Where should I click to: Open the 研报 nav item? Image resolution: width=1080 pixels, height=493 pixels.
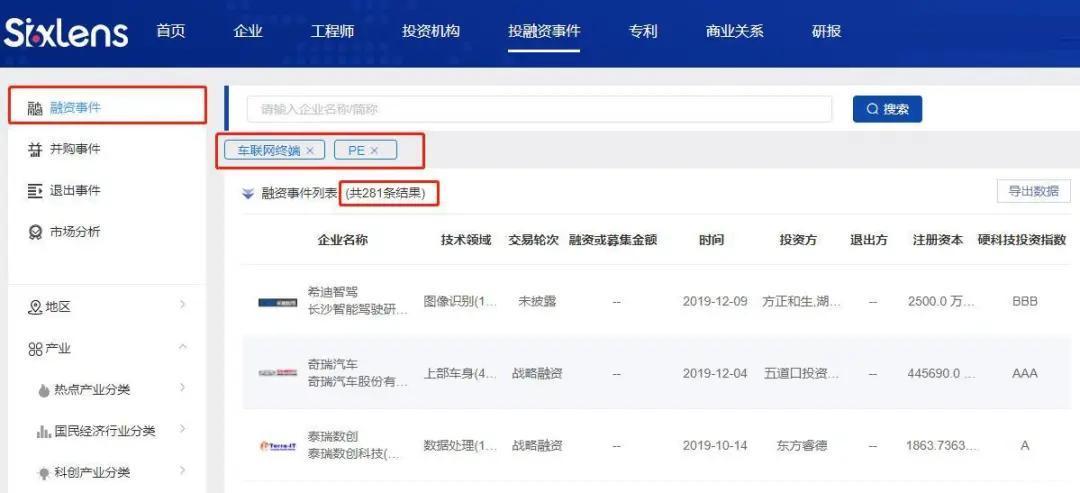pos(827,31)
